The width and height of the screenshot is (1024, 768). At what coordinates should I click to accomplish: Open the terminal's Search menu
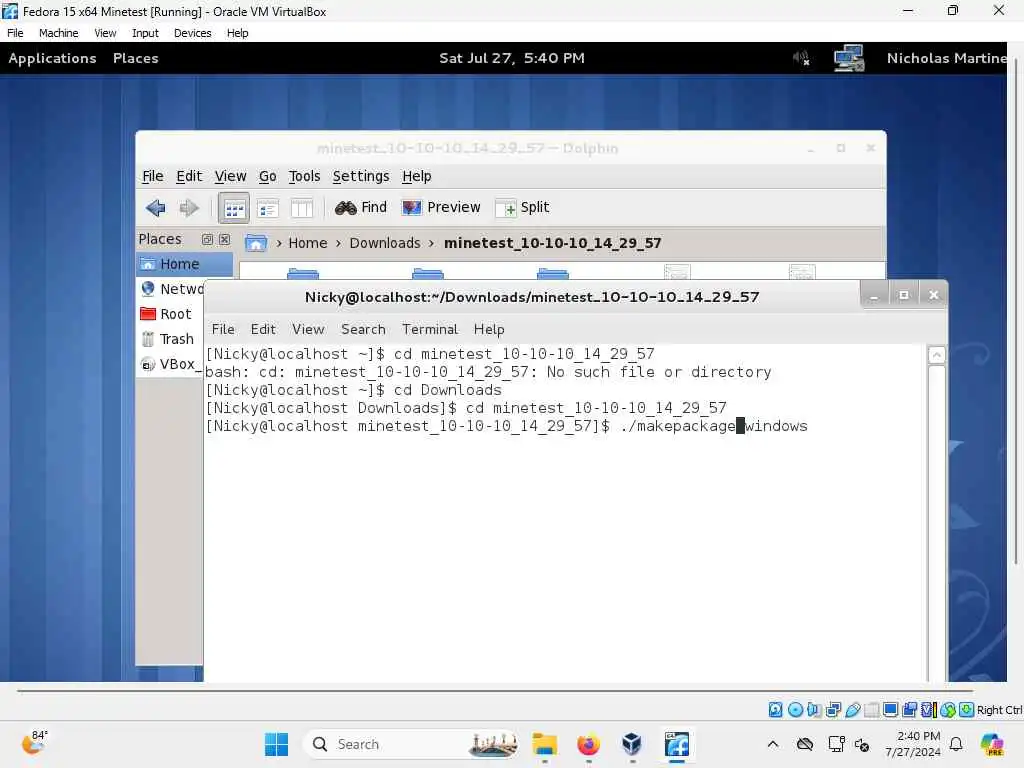click(x=363, y=329)
